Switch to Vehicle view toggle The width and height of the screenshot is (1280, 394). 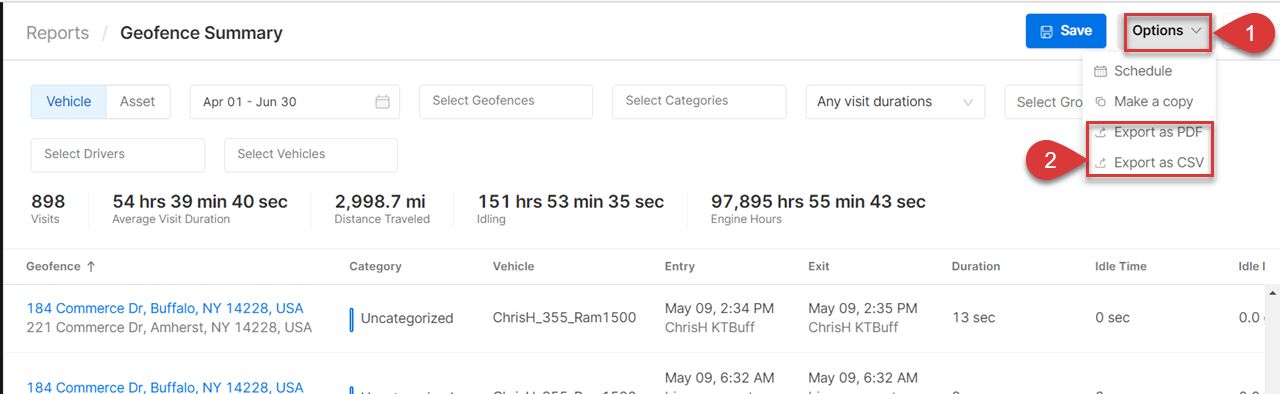pos(69,102)
